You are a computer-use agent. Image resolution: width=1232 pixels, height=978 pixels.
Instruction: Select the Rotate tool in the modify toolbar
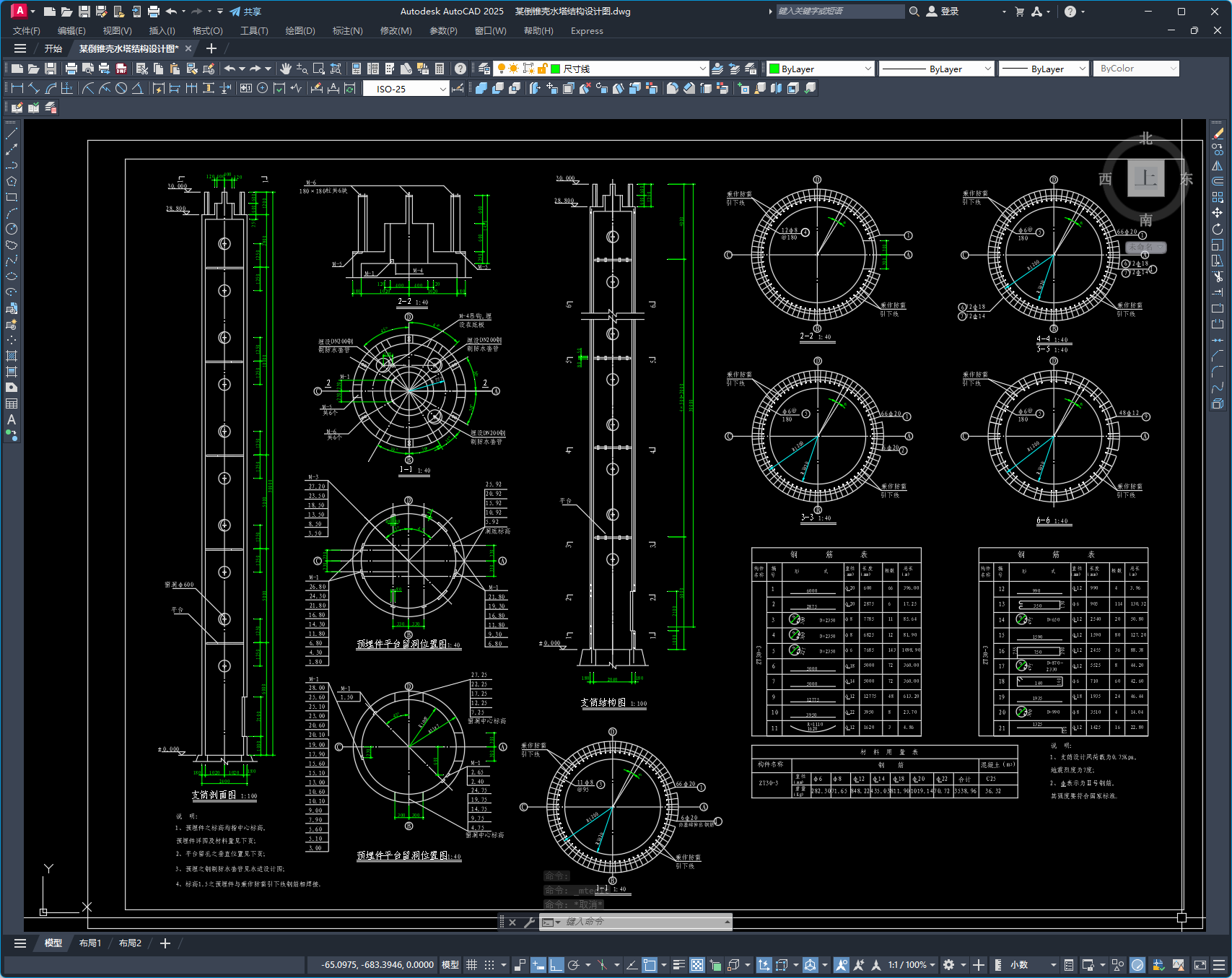[x=1218, y=228]
